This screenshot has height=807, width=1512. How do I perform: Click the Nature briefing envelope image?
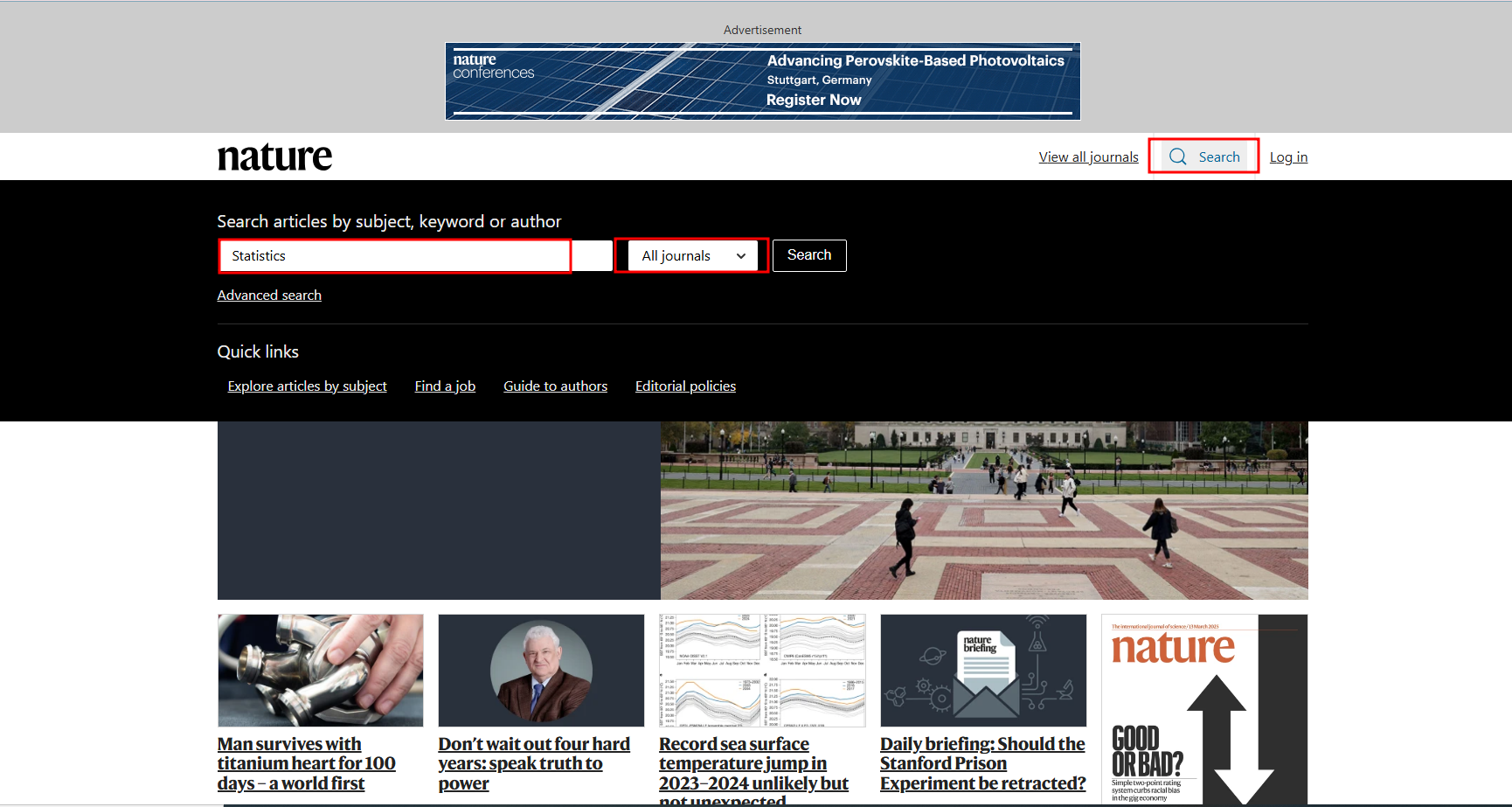pos(983,670)
